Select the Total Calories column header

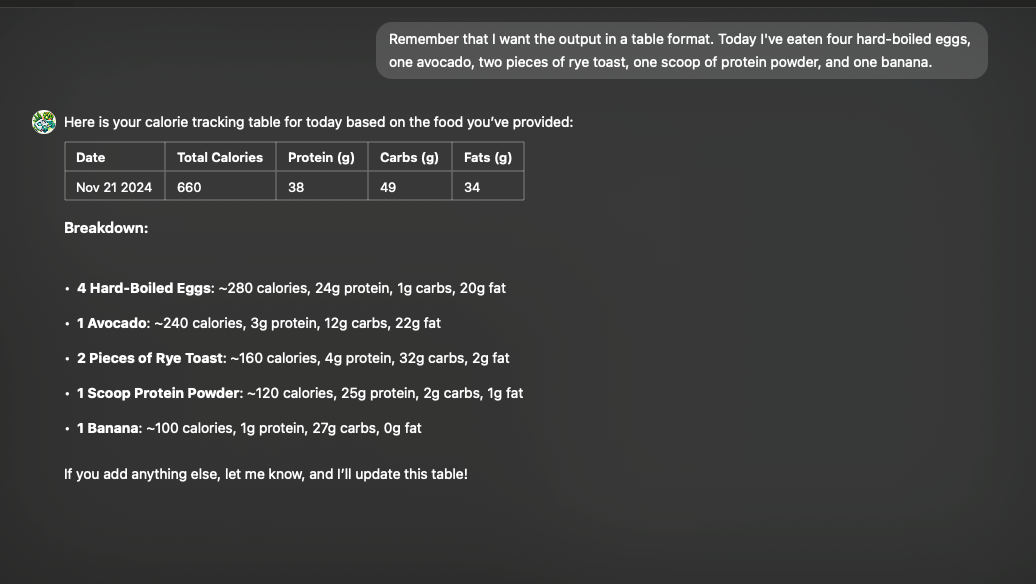[220, 157]
